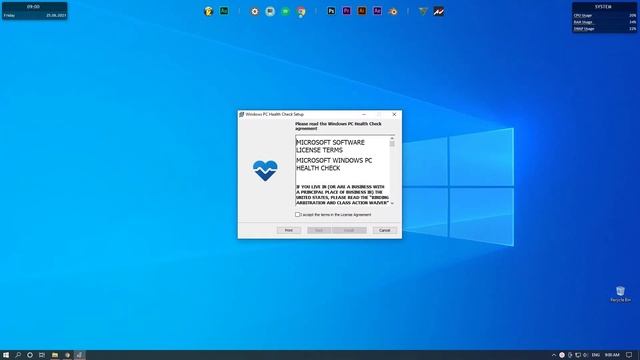The height and width of the screenshot is (360, 640).
Task: Open Google Chrome from the top dock
Action: coord(301,12)
